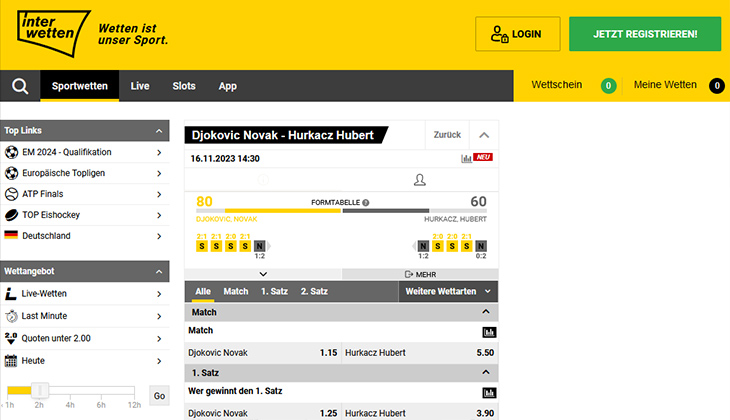Collapse the Top Links panel
Viewport: 730px width, 420px height.
159,131
